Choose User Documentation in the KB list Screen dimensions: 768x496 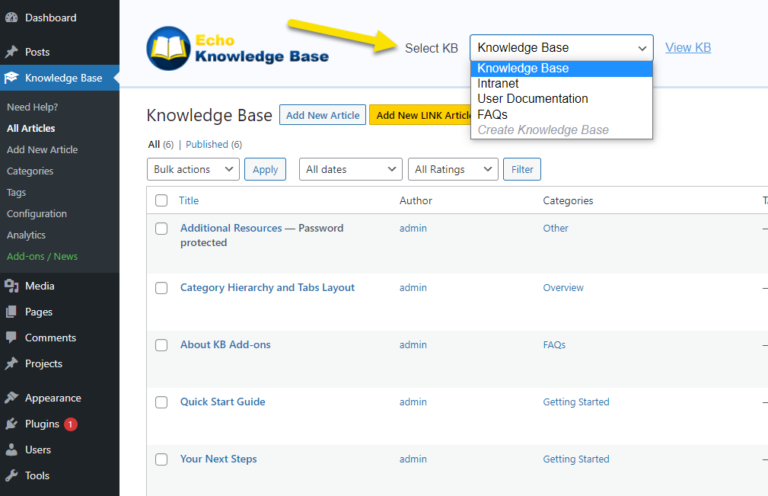(532, 99)
